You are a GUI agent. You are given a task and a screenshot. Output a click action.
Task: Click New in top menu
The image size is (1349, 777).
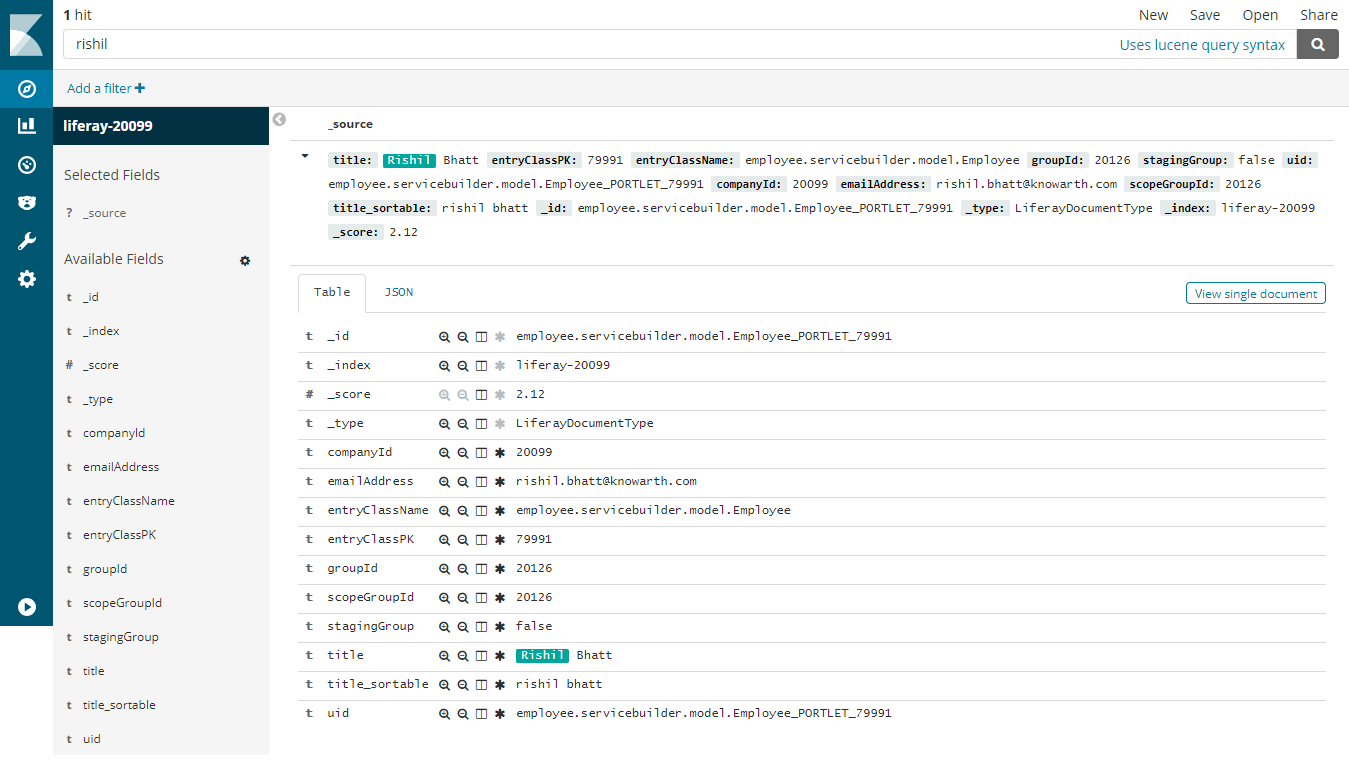pos(1153,15)
